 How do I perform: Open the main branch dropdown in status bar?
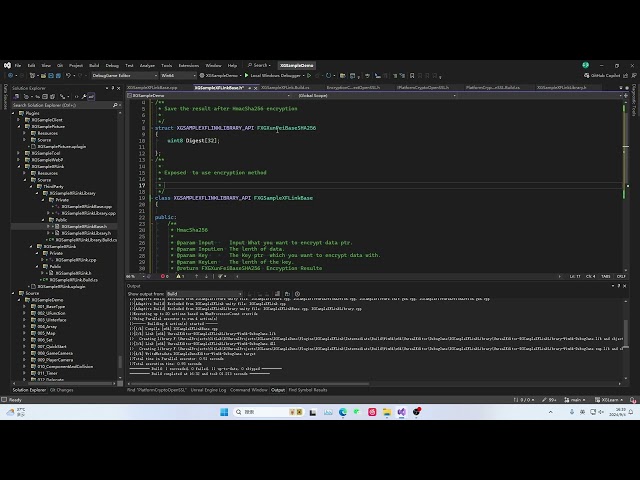click(575, 400)
